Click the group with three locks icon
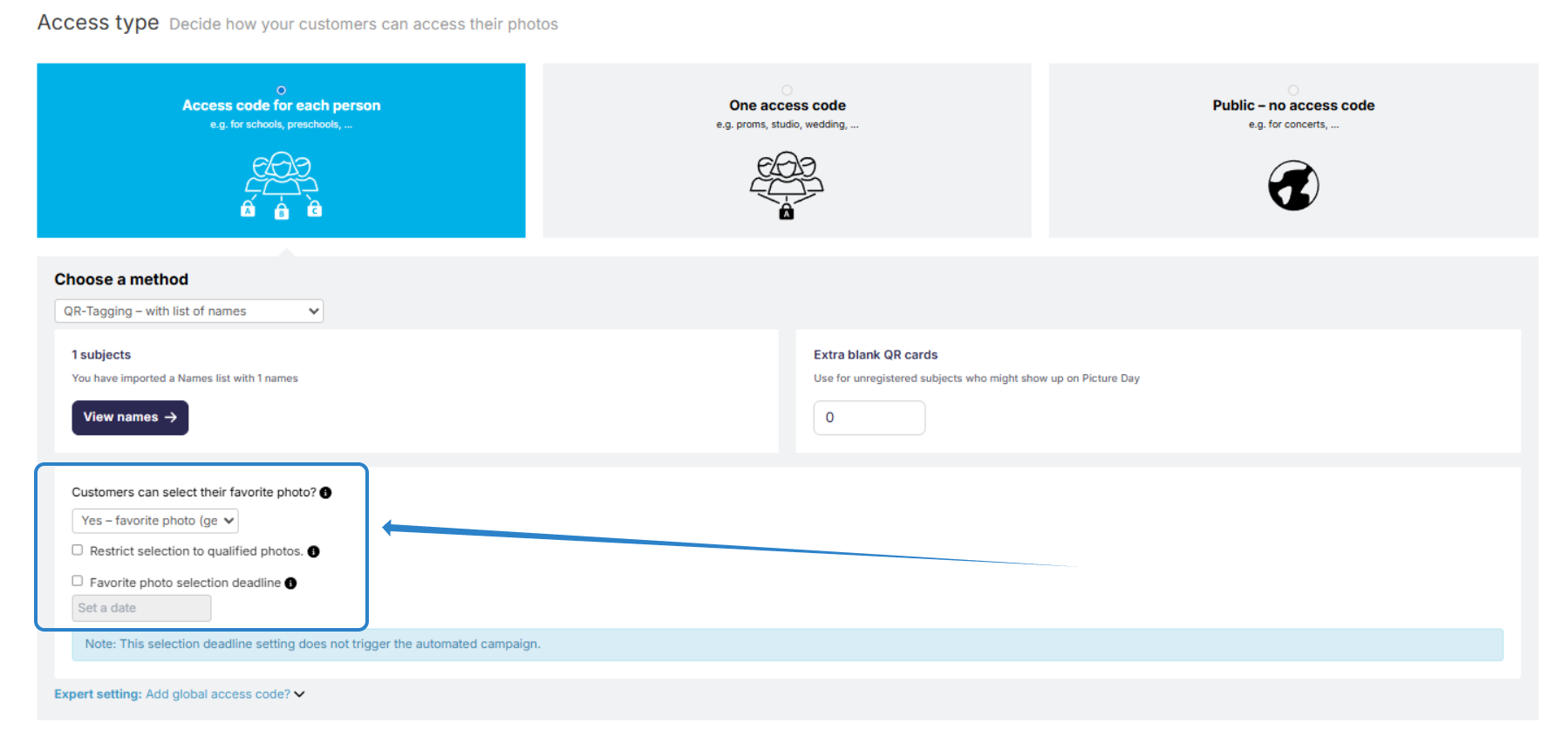 tap(281, 185)
